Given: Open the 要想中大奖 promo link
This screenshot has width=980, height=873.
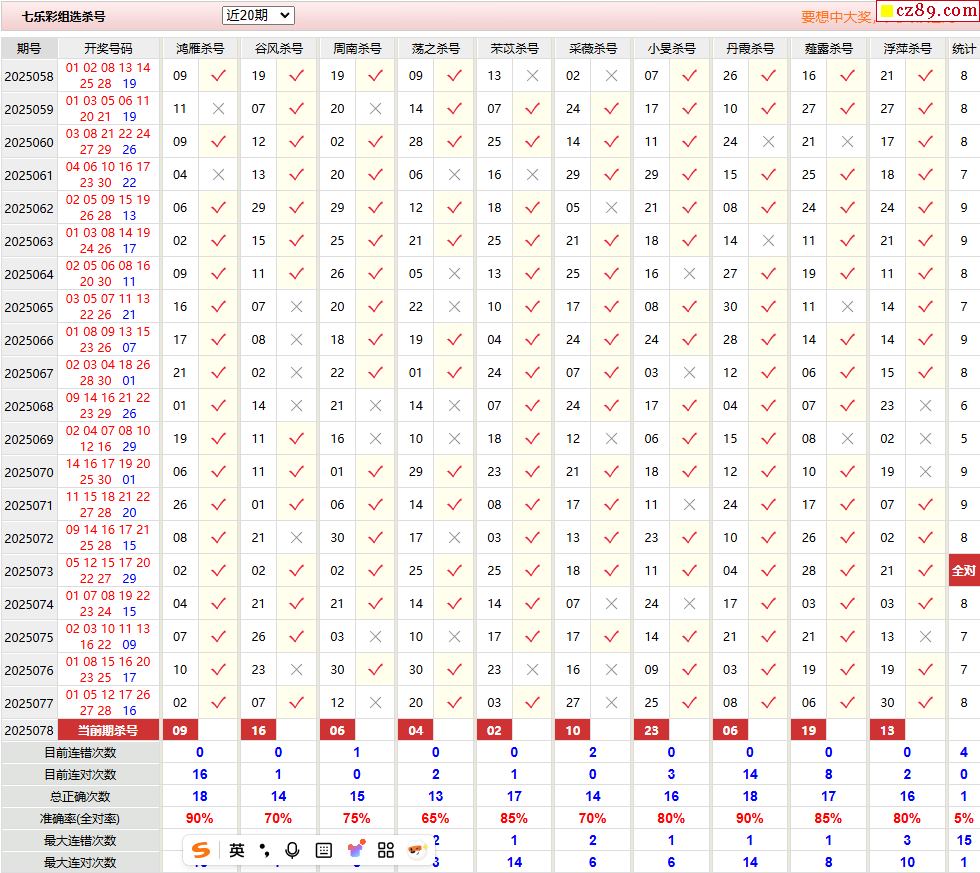Looking at the screenshot, I should click(x=836, y=17).
